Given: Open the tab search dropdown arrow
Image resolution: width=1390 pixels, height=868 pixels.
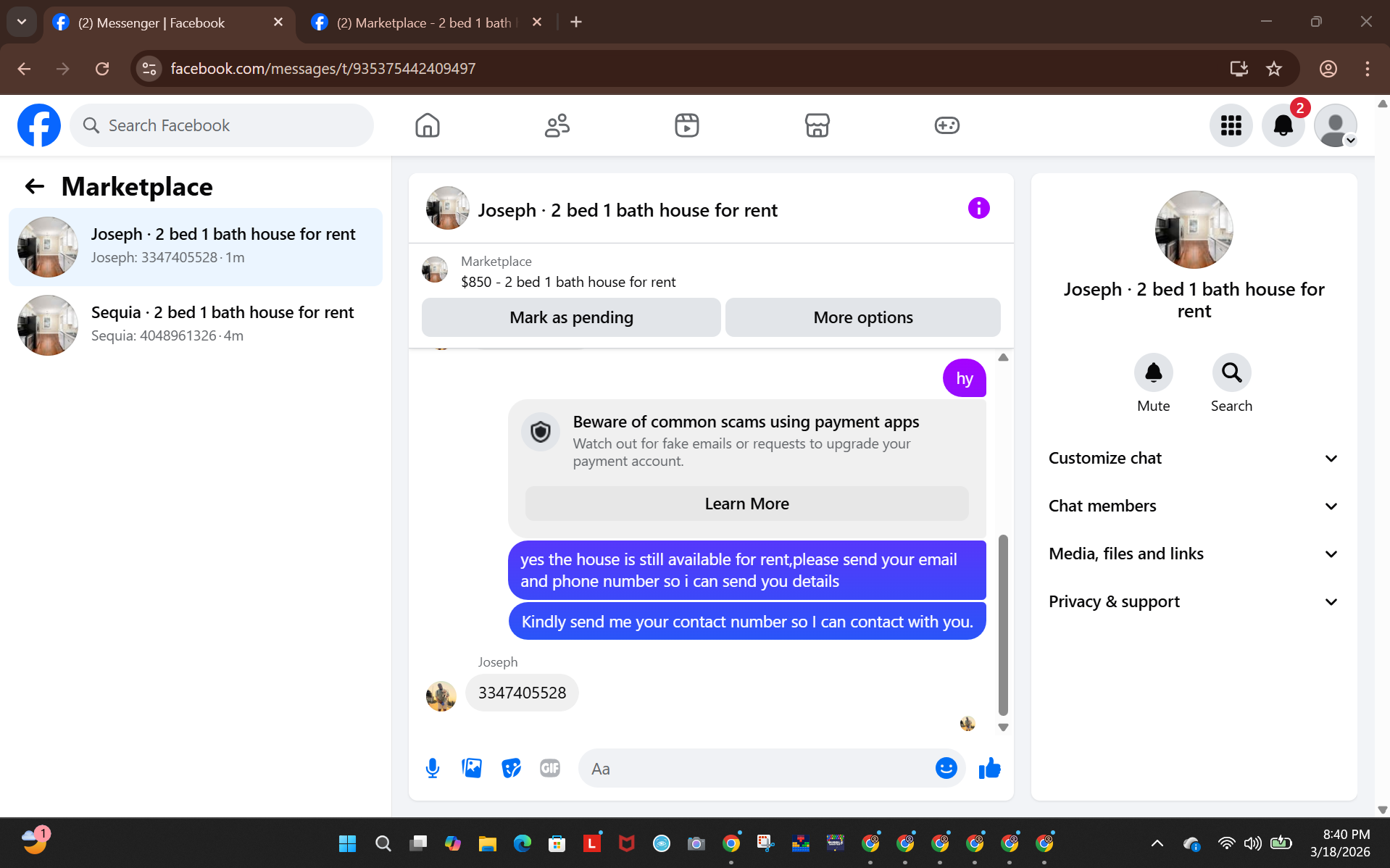Looking at the screenshot, I should (21, 22).
